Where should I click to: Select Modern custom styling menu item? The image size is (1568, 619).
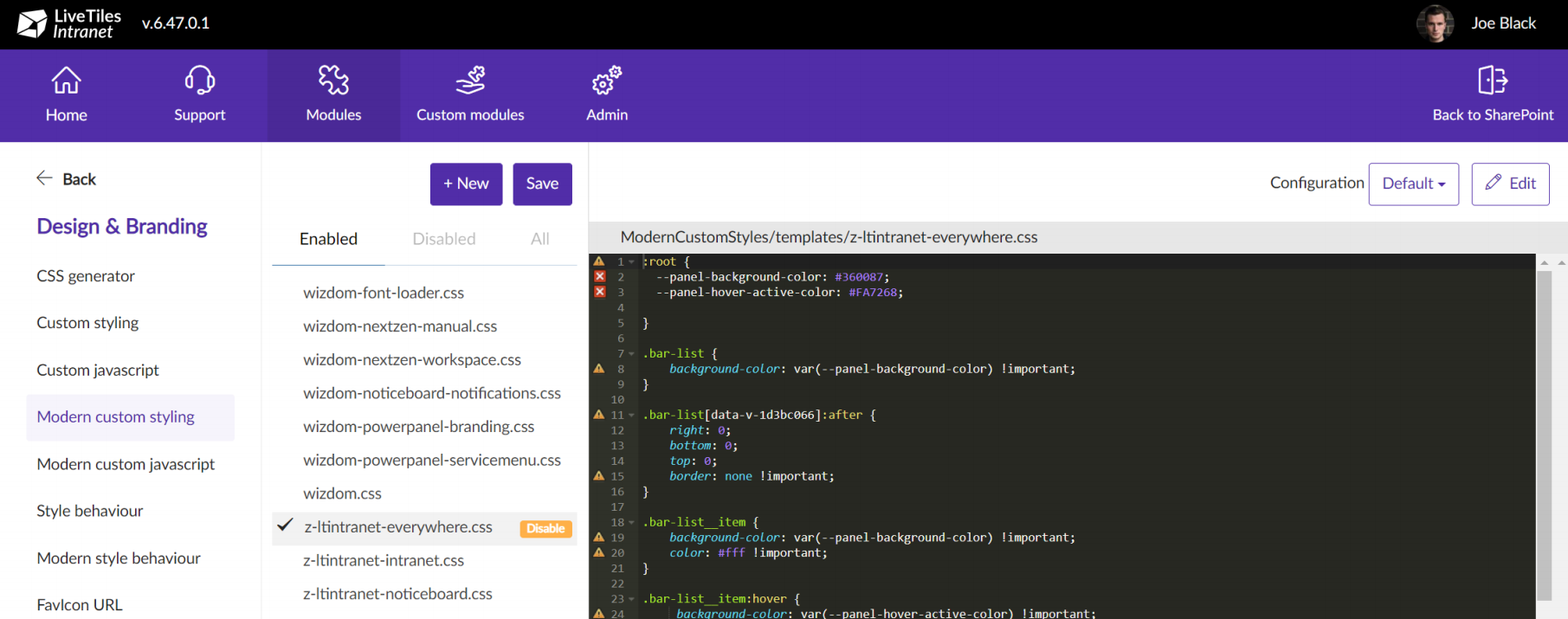coord(131,417)
